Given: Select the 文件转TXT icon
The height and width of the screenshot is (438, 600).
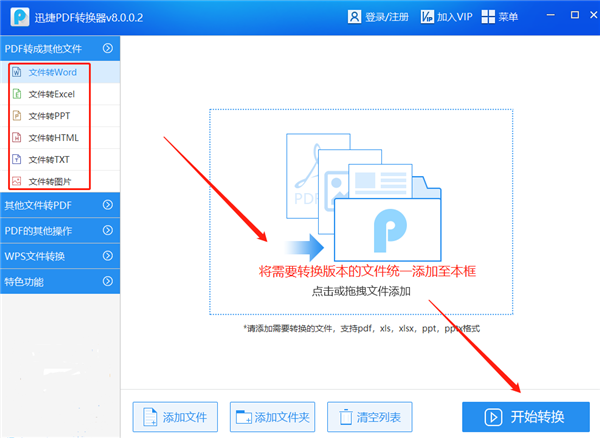Looking at the screenshot, I should coord(16,160).
